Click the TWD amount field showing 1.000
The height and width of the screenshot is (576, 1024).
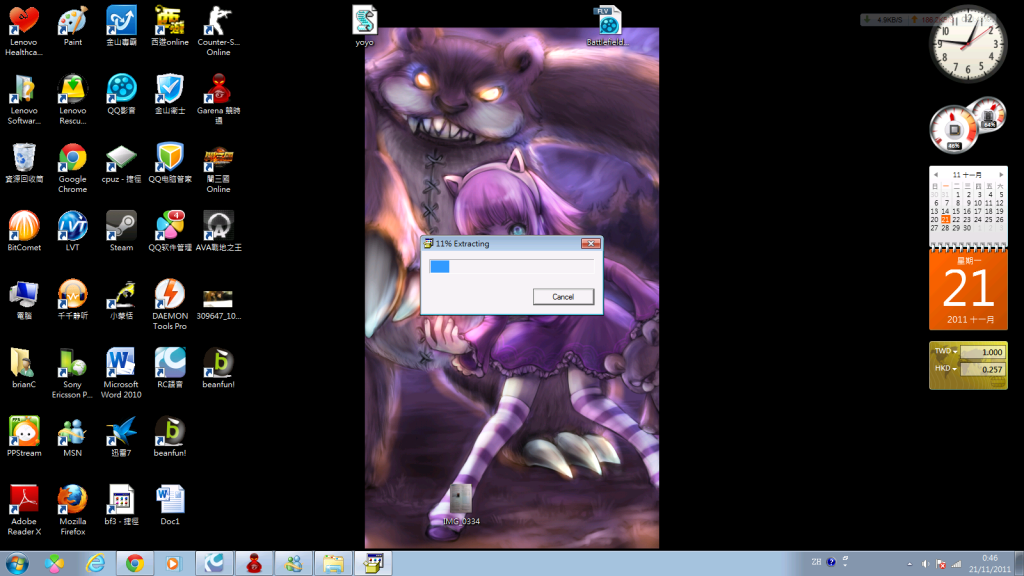[983, 352]
